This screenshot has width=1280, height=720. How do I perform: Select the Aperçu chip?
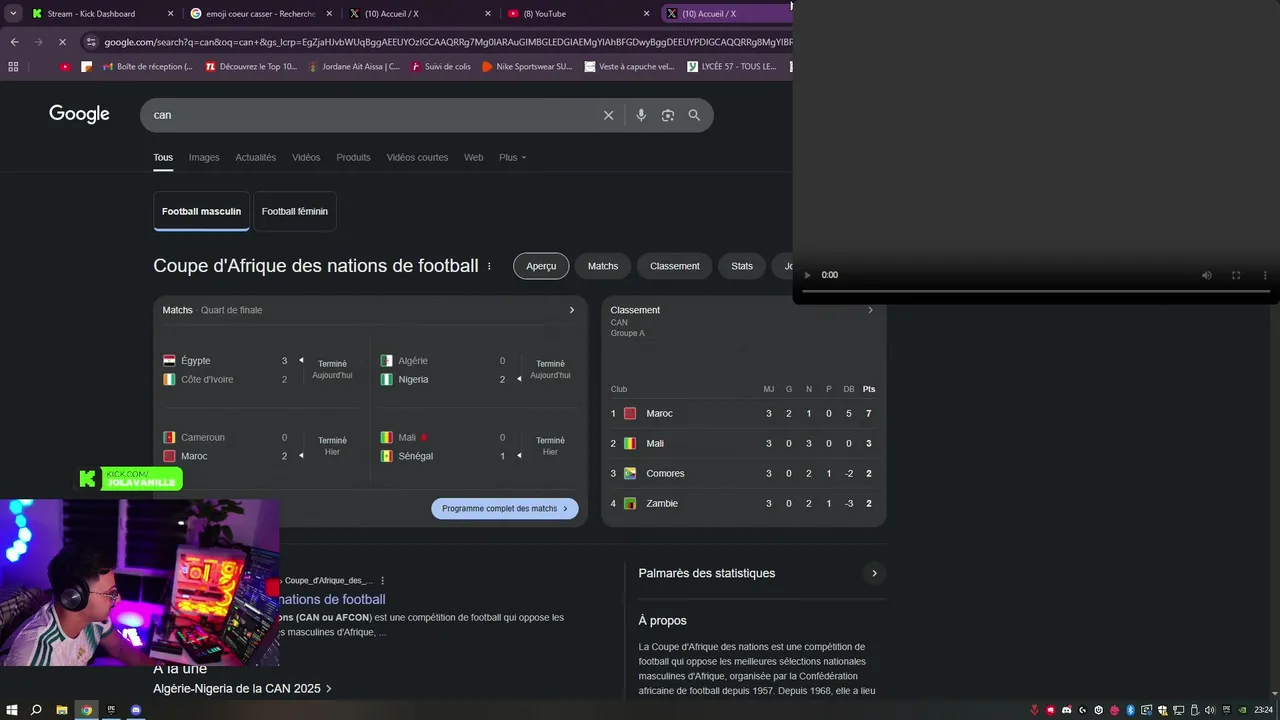[541, 266]
